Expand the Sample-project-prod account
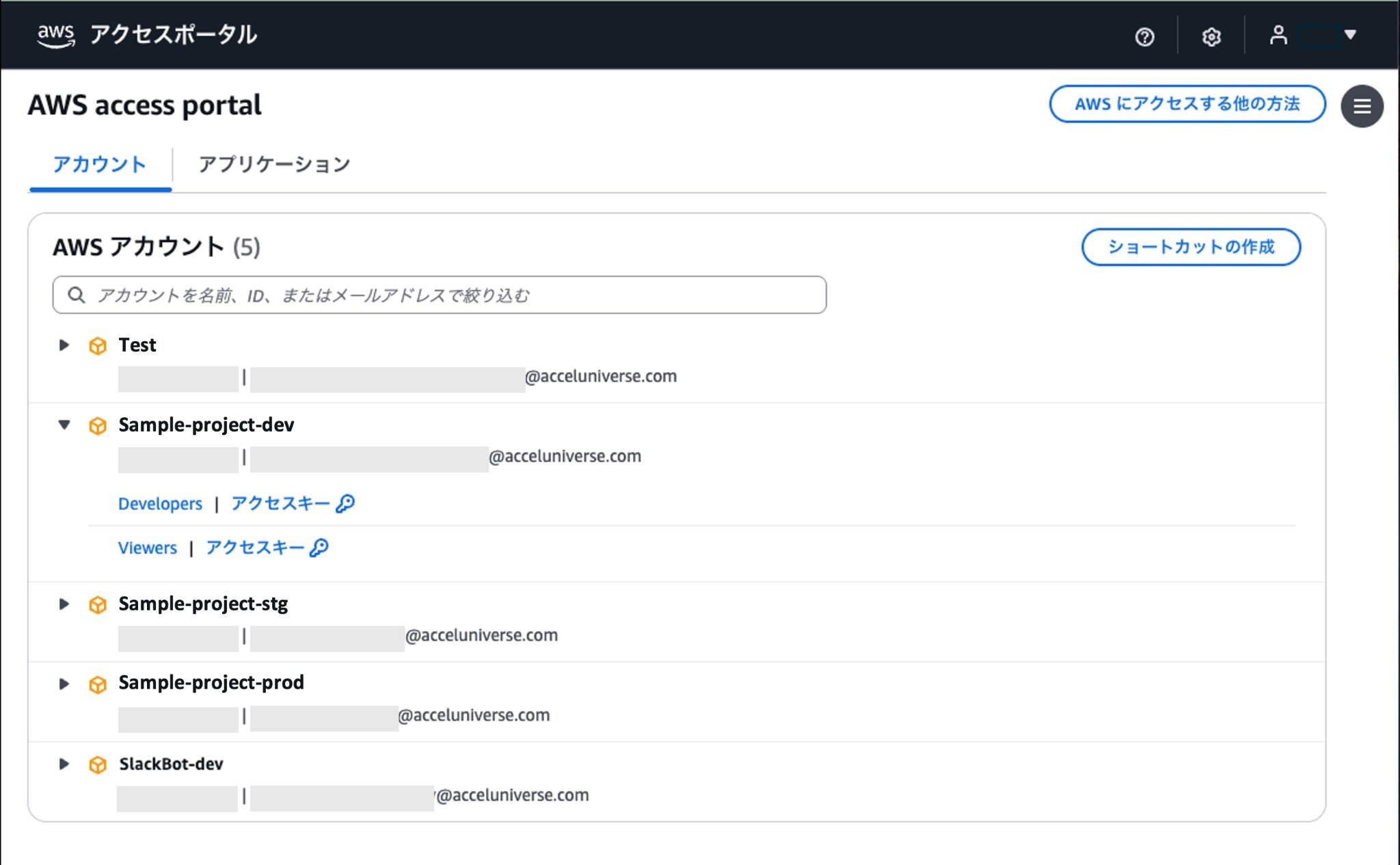This screenshot has height=865, width=1400. click(x=64, y=684)
